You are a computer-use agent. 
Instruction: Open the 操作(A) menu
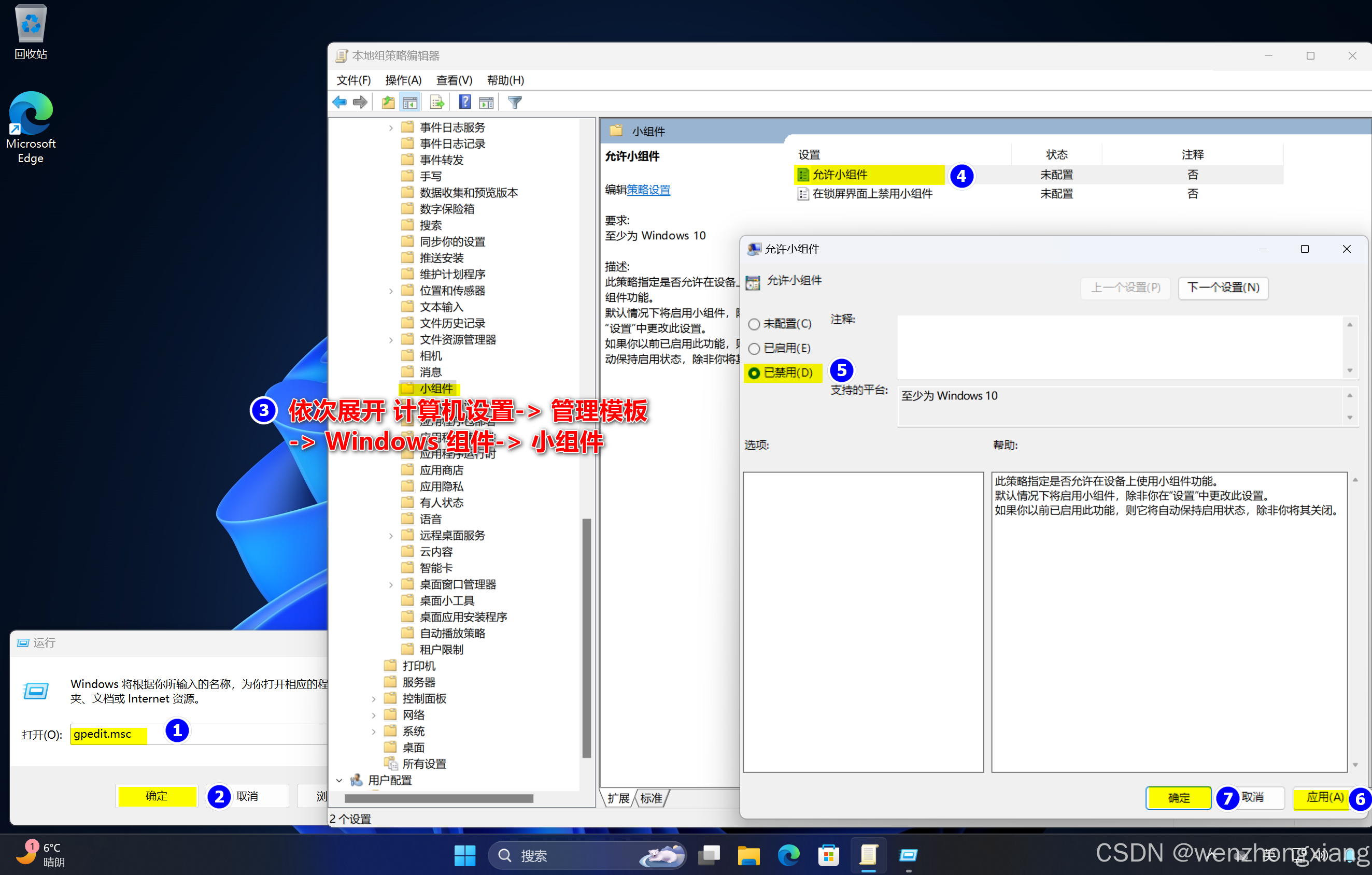[403, 80]
